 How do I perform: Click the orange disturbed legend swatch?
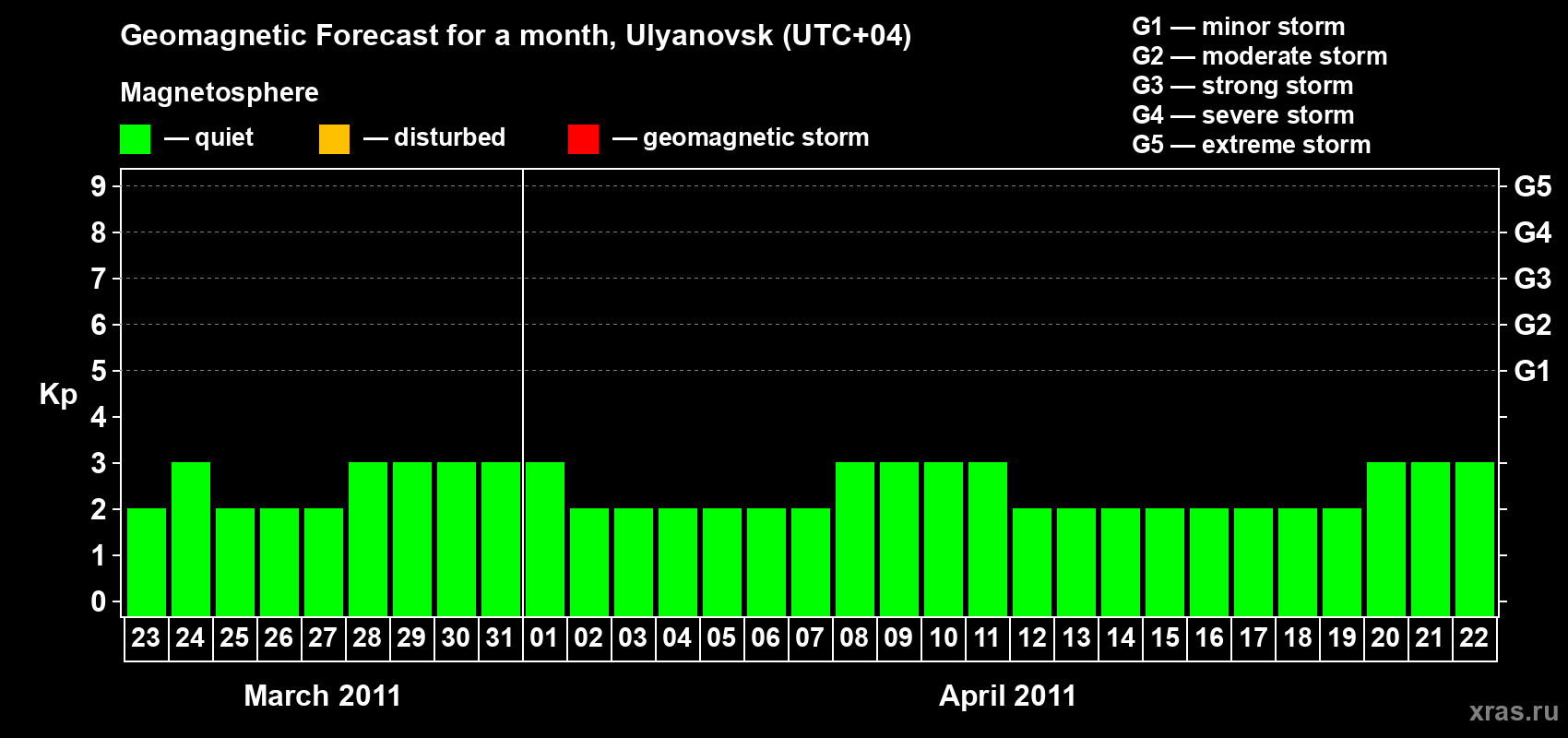(334, 139)
